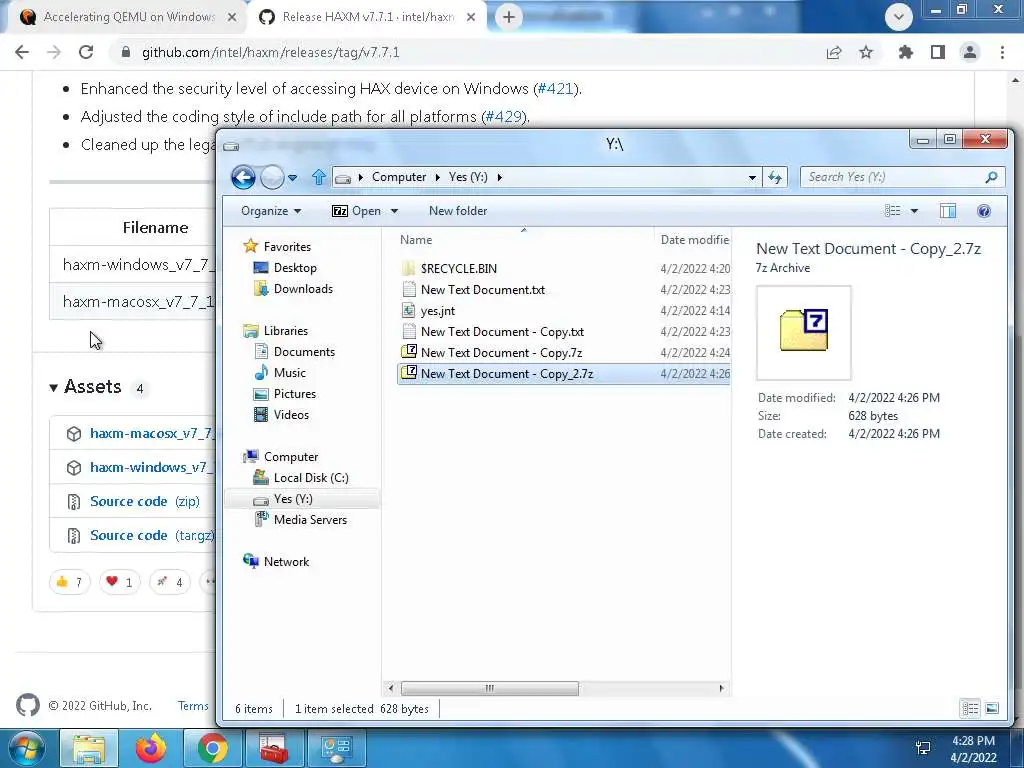
Task: Open a new Chrome tab
Action: (x=509, y=17)
